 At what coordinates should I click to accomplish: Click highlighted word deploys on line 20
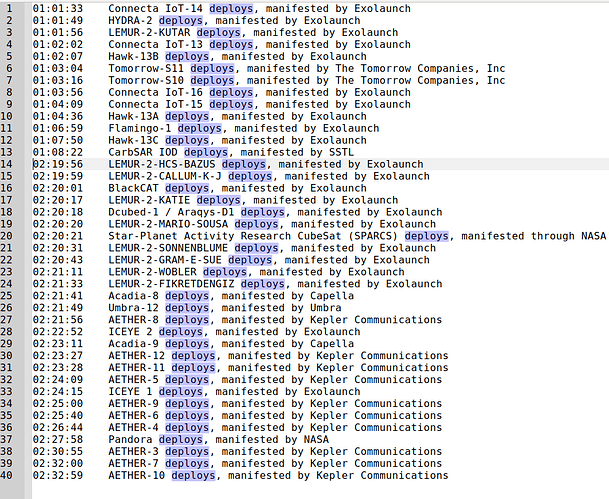click(426, 236)
